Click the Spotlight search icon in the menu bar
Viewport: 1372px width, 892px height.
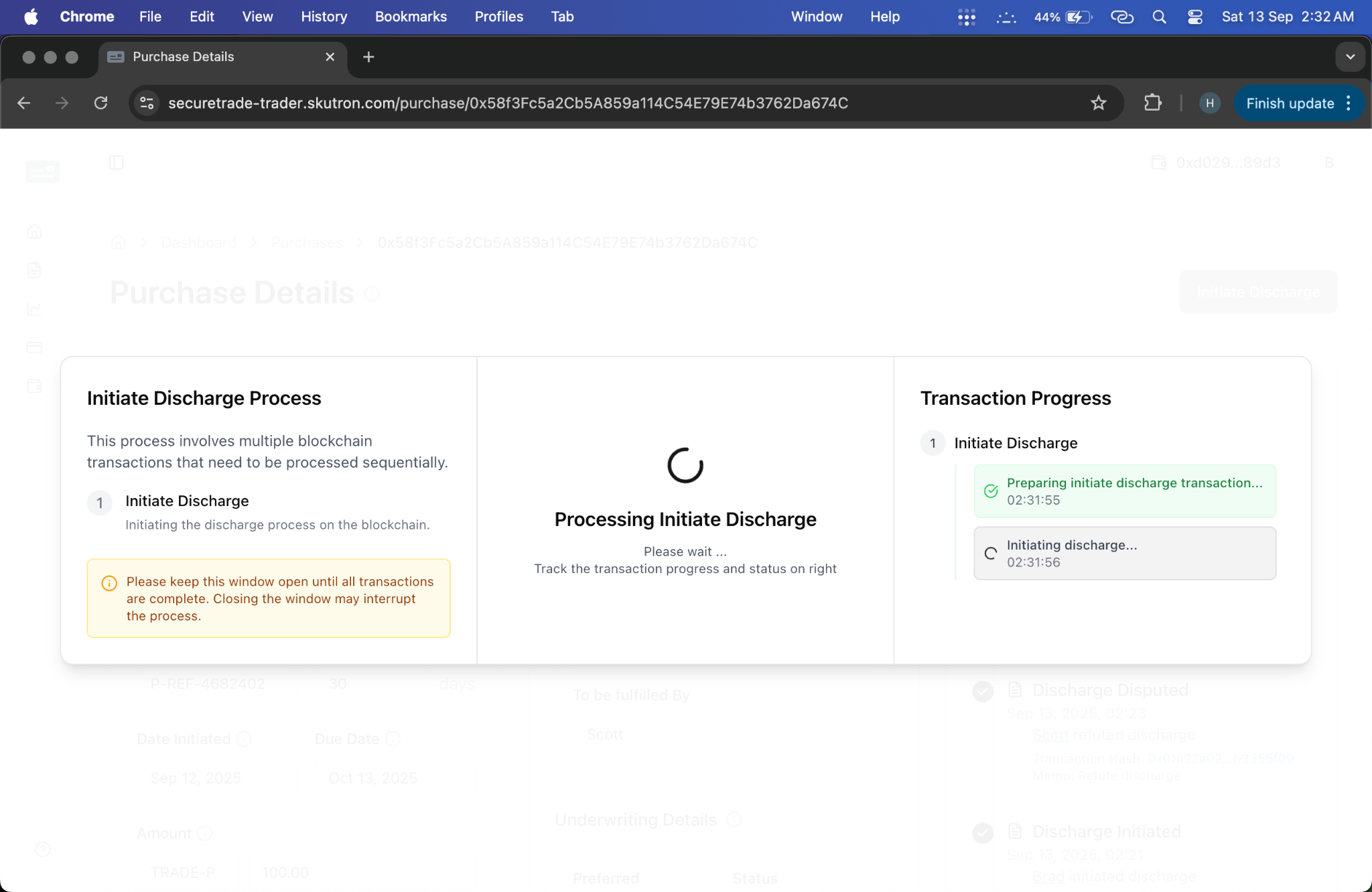(x=1159, y=17)
